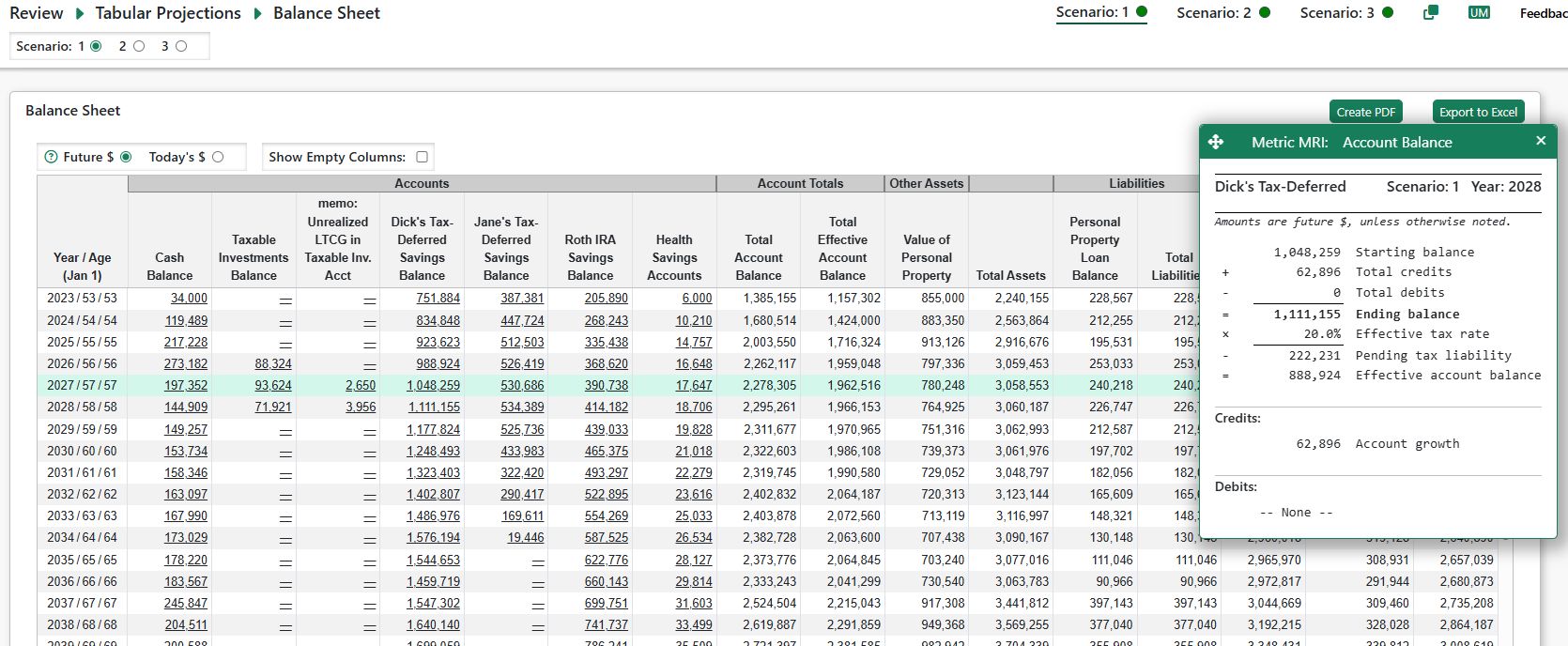Click Personal Property Loan Balance 226,747
The height and width of the screenshot is (646, 1568).
click(x=1111, y=407)
